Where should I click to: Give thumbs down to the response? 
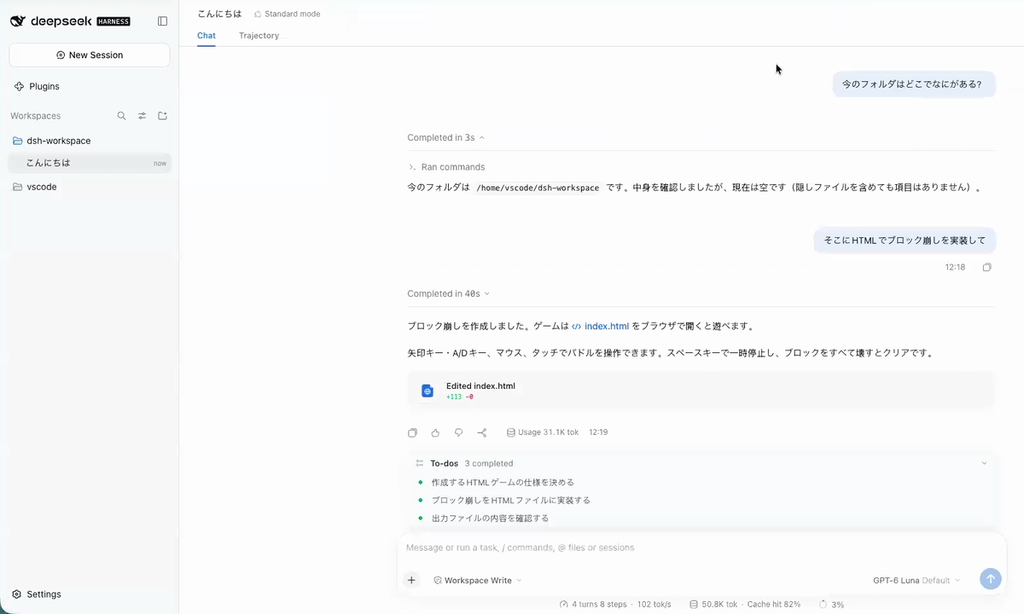[x=458, y=432]
